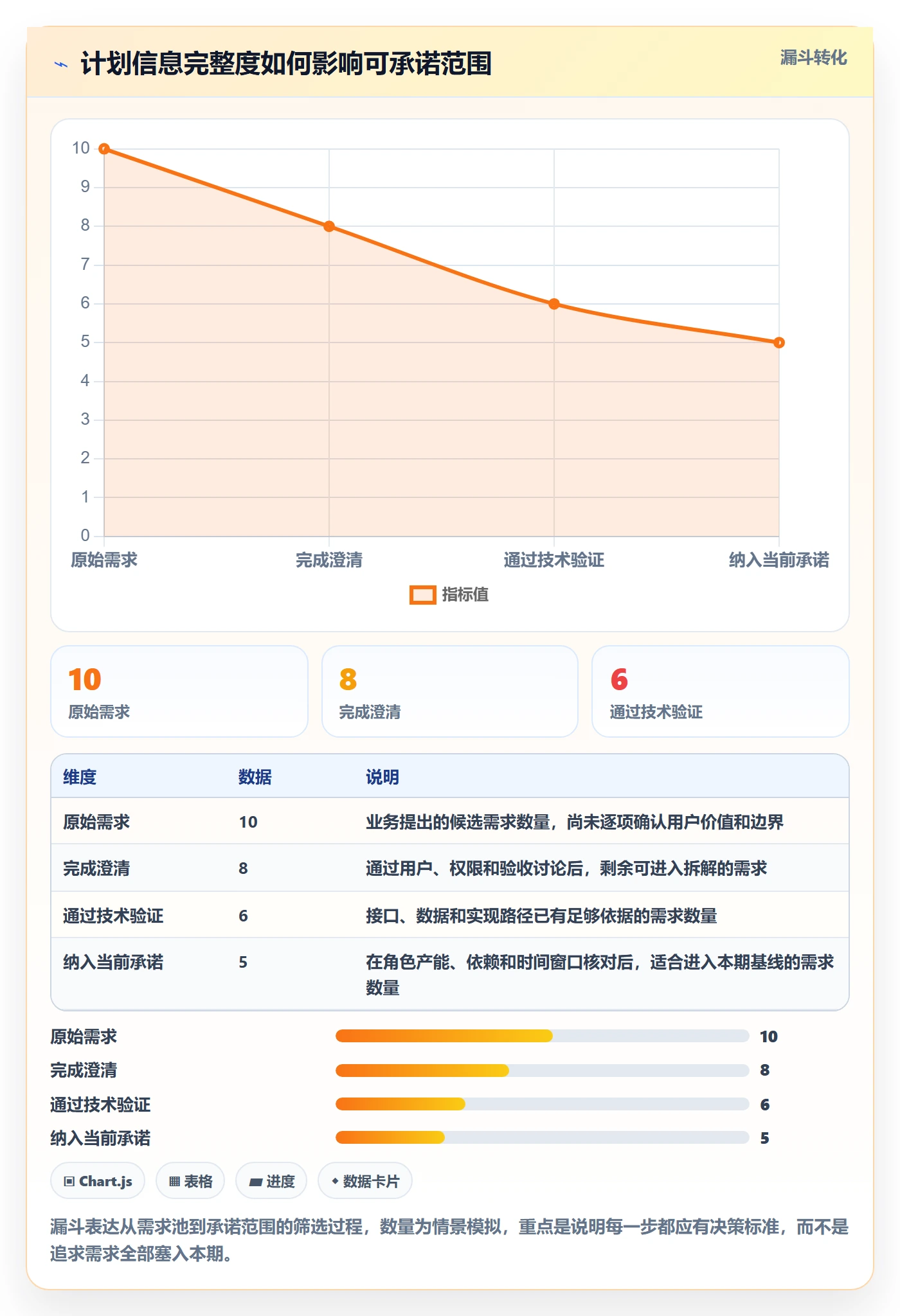900x1316 pixels.
Task: Click the chart data point for 纳入当前承诺
Action: pyautogui.click(x=779, y=342)
